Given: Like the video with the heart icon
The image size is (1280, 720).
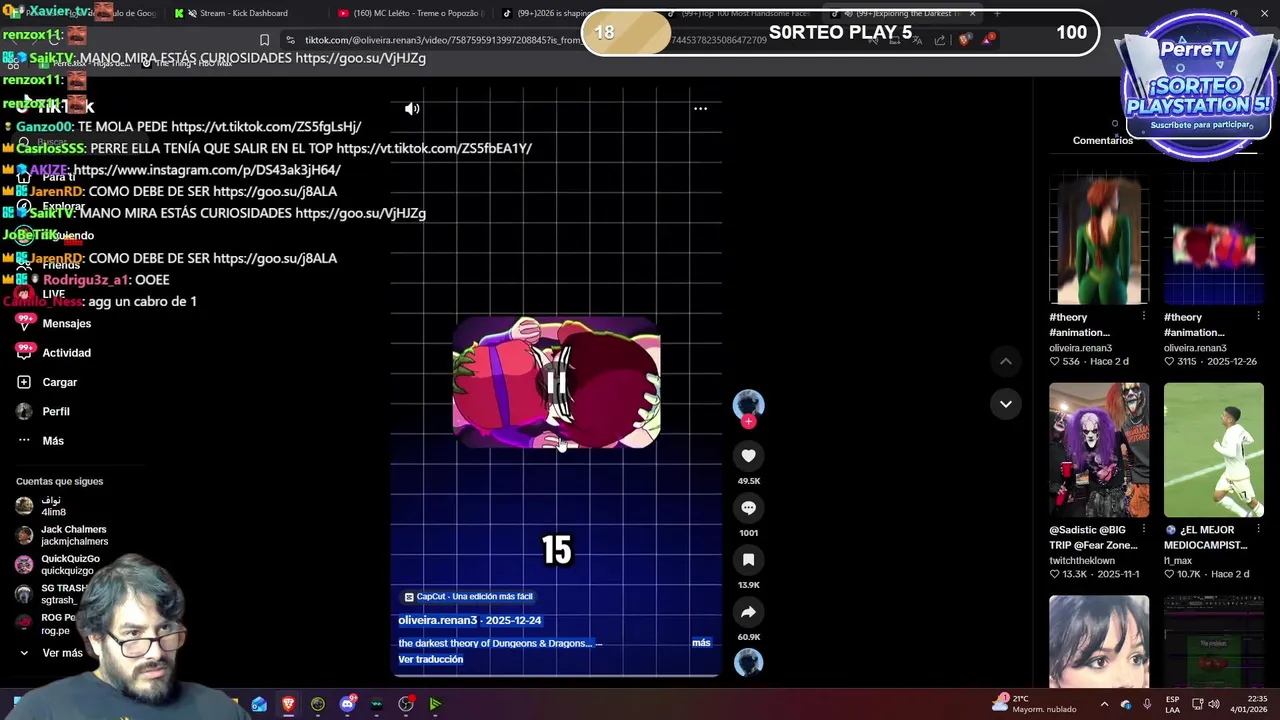Looking at the screenshot, I should point(748,456).
